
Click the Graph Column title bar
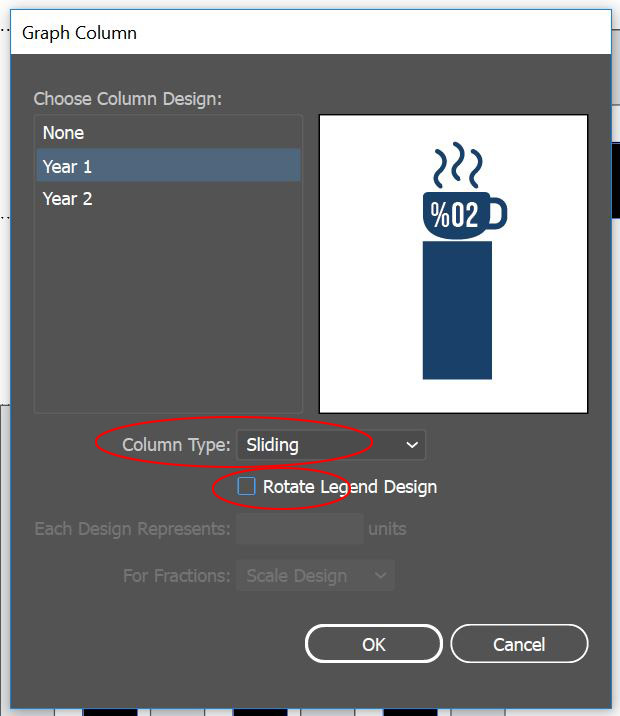pyautogui.click(x=300, y=33)
